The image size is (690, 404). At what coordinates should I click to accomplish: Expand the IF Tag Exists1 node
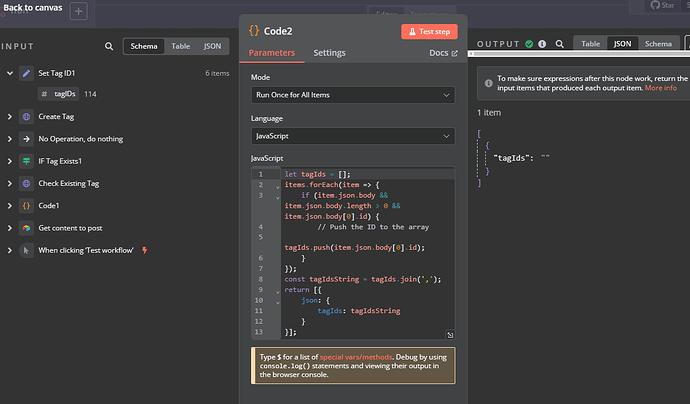click(10, 161)
